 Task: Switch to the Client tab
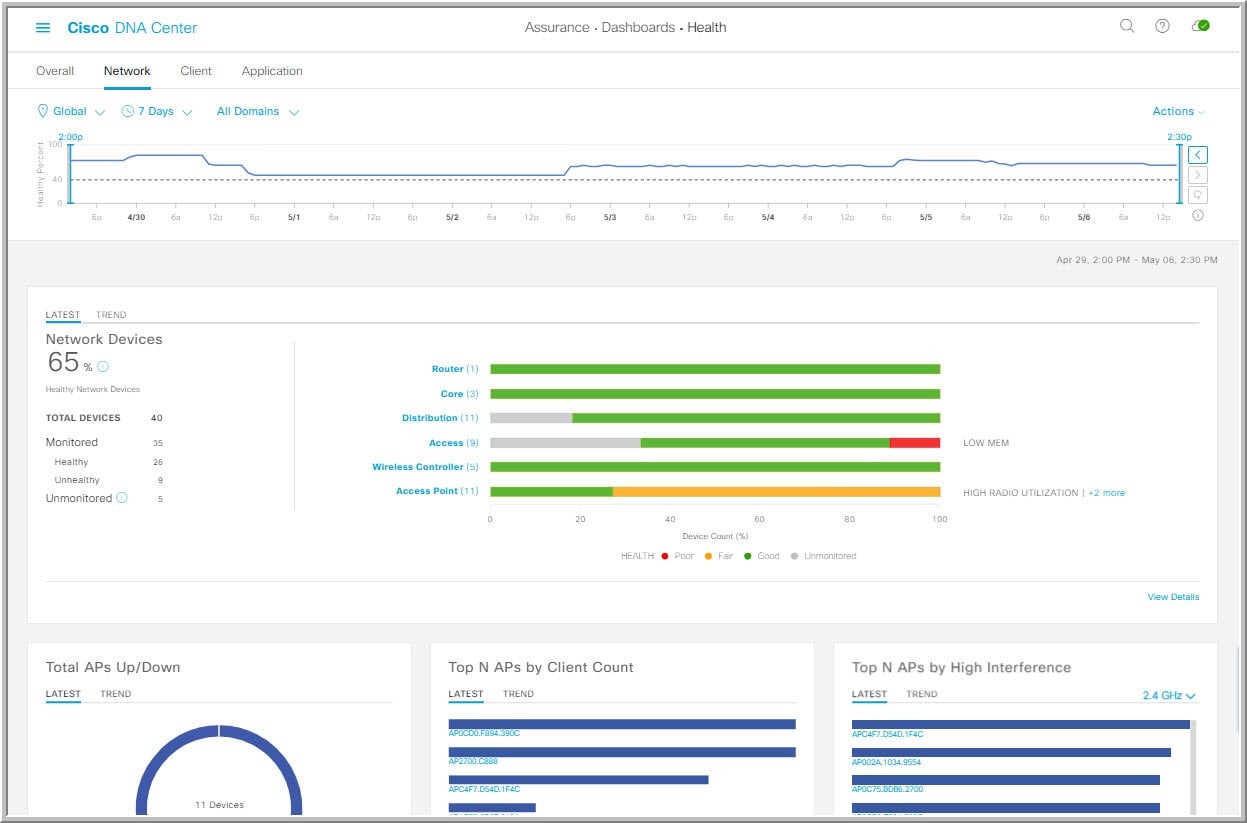(196, 71)
